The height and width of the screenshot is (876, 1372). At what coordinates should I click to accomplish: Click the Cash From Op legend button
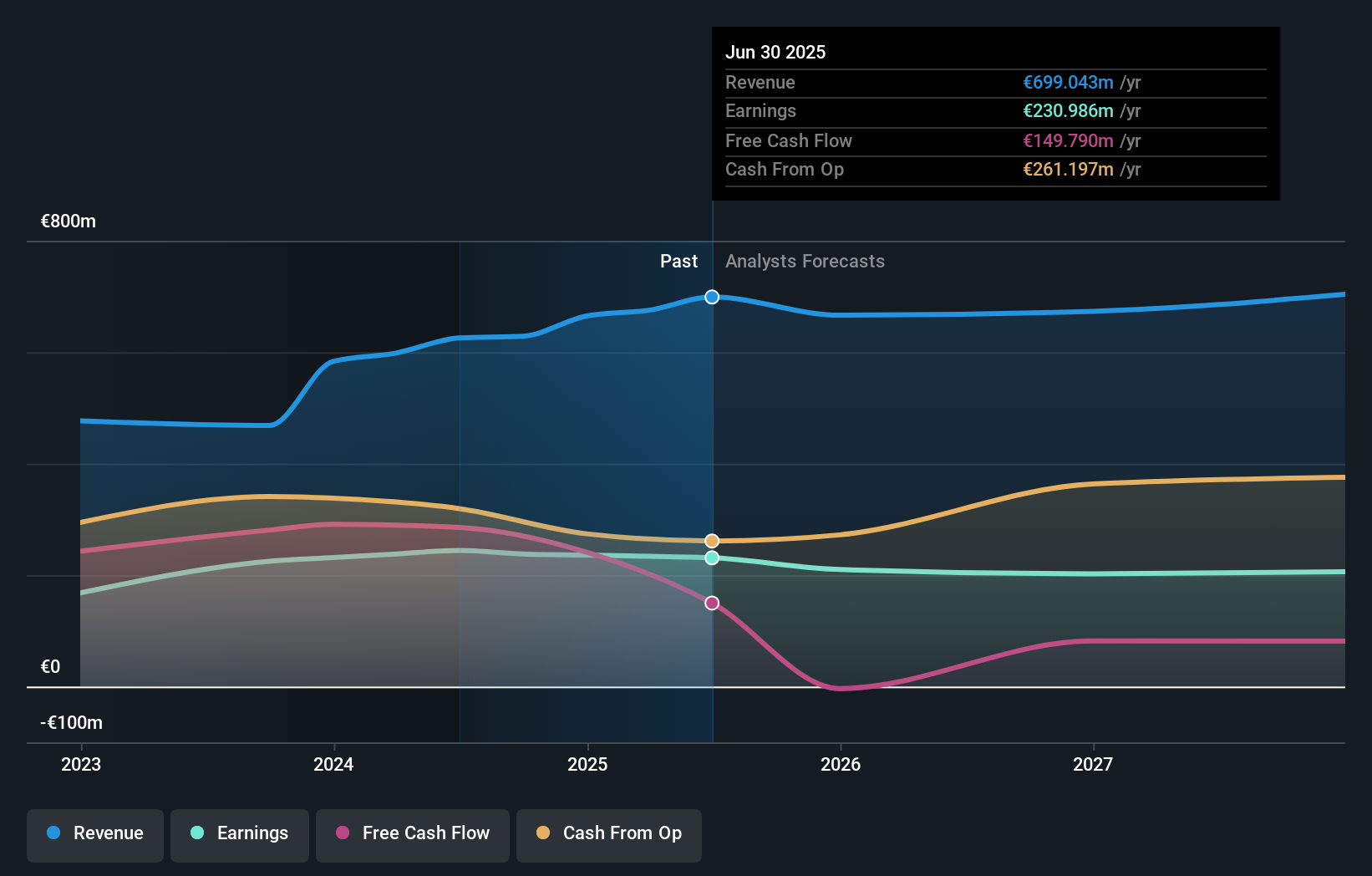(608, 833)
